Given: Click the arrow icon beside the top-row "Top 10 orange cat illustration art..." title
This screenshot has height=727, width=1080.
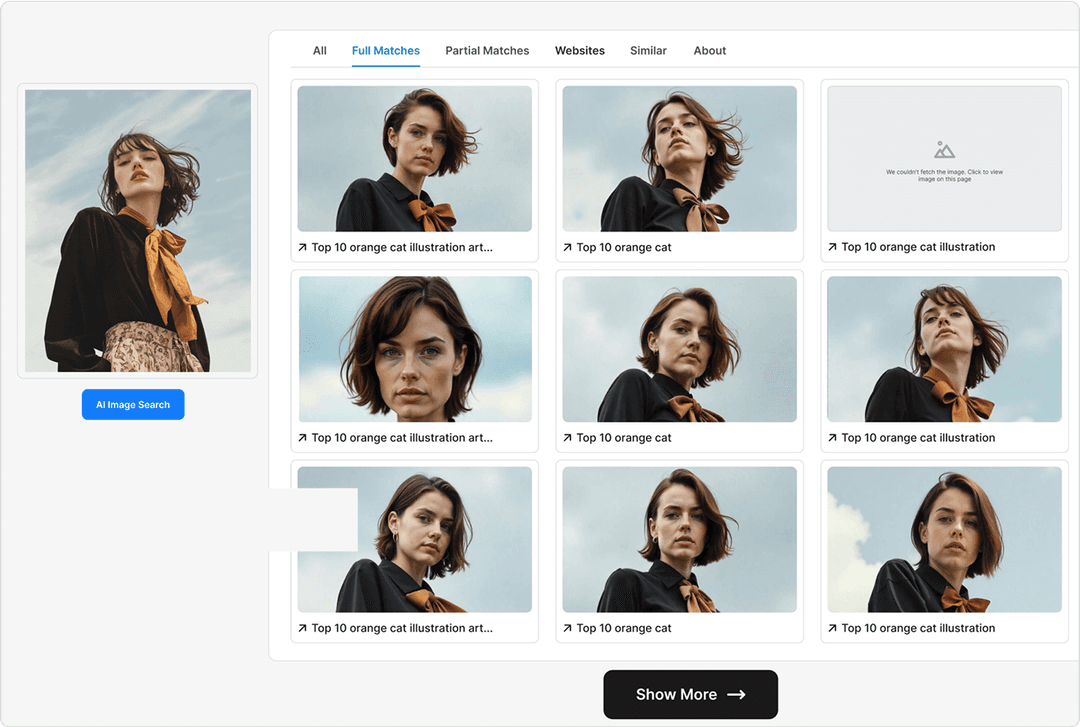Looking at the screenshot, I should pos(302,247).
